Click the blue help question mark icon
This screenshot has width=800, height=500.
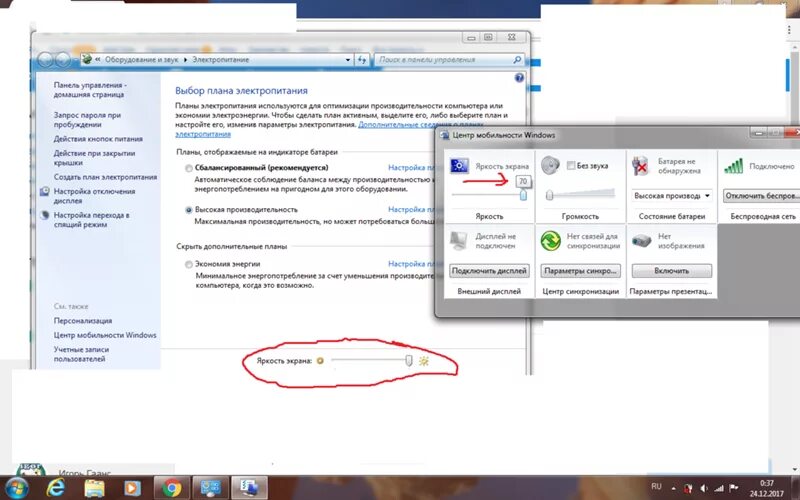click(519, 78)
